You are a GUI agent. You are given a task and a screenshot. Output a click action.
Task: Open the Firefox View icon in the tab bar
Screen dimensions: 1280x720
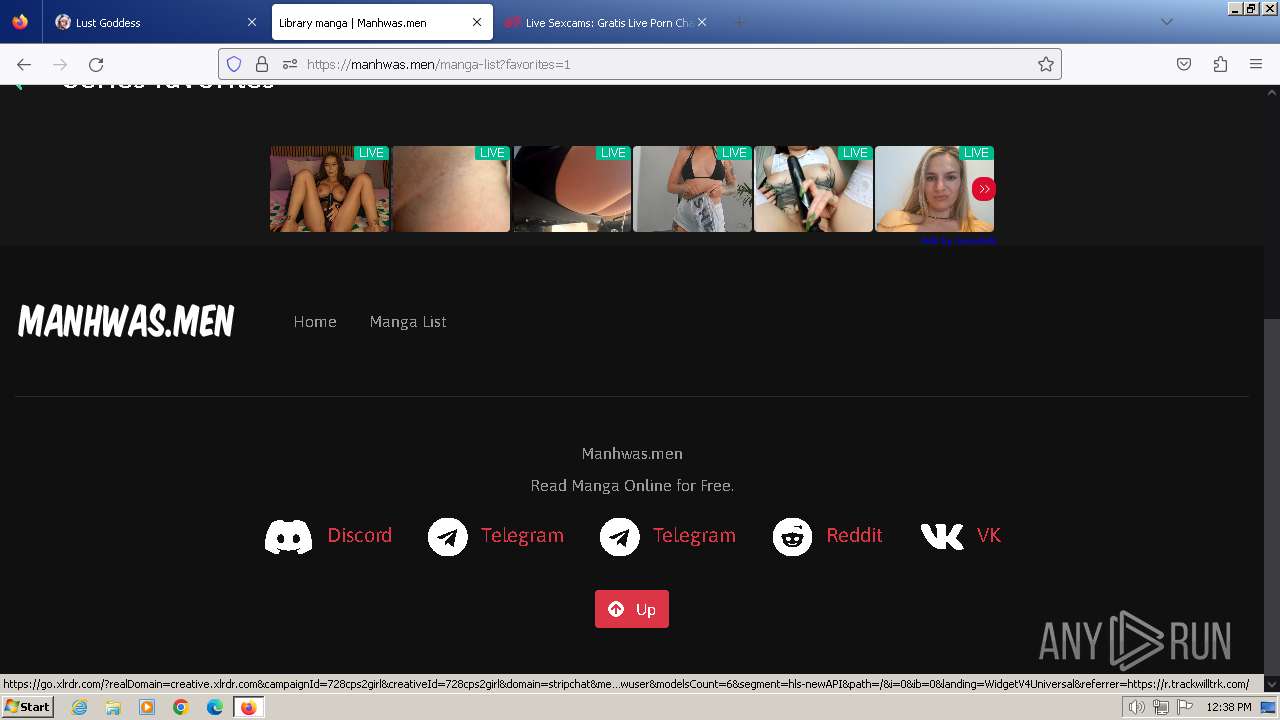pyautogui.click(x=20, y=22)
